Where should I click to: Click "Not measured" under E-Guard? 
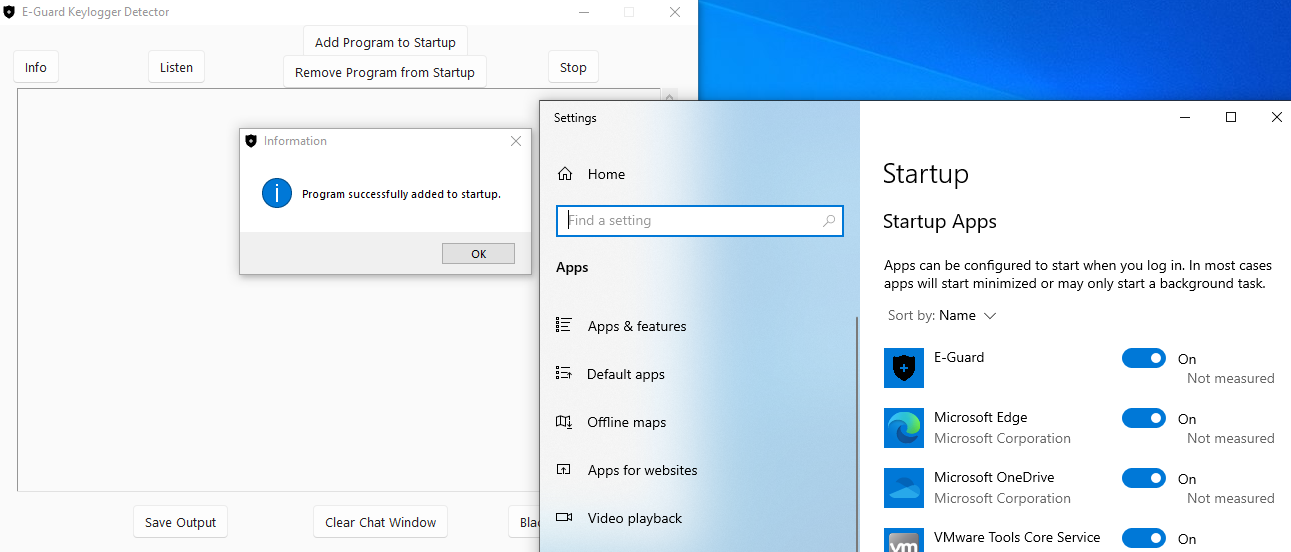pyautogui.click(x=1230, y=378)
